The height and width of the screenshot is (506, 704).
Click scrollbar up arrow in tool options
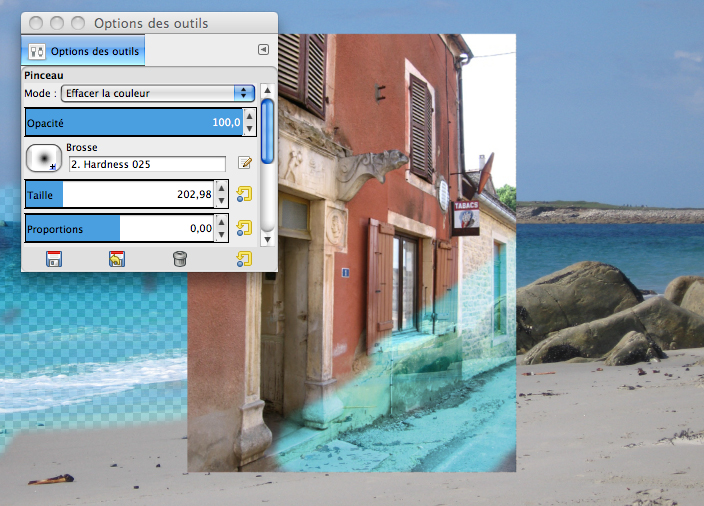click(268, 90)
